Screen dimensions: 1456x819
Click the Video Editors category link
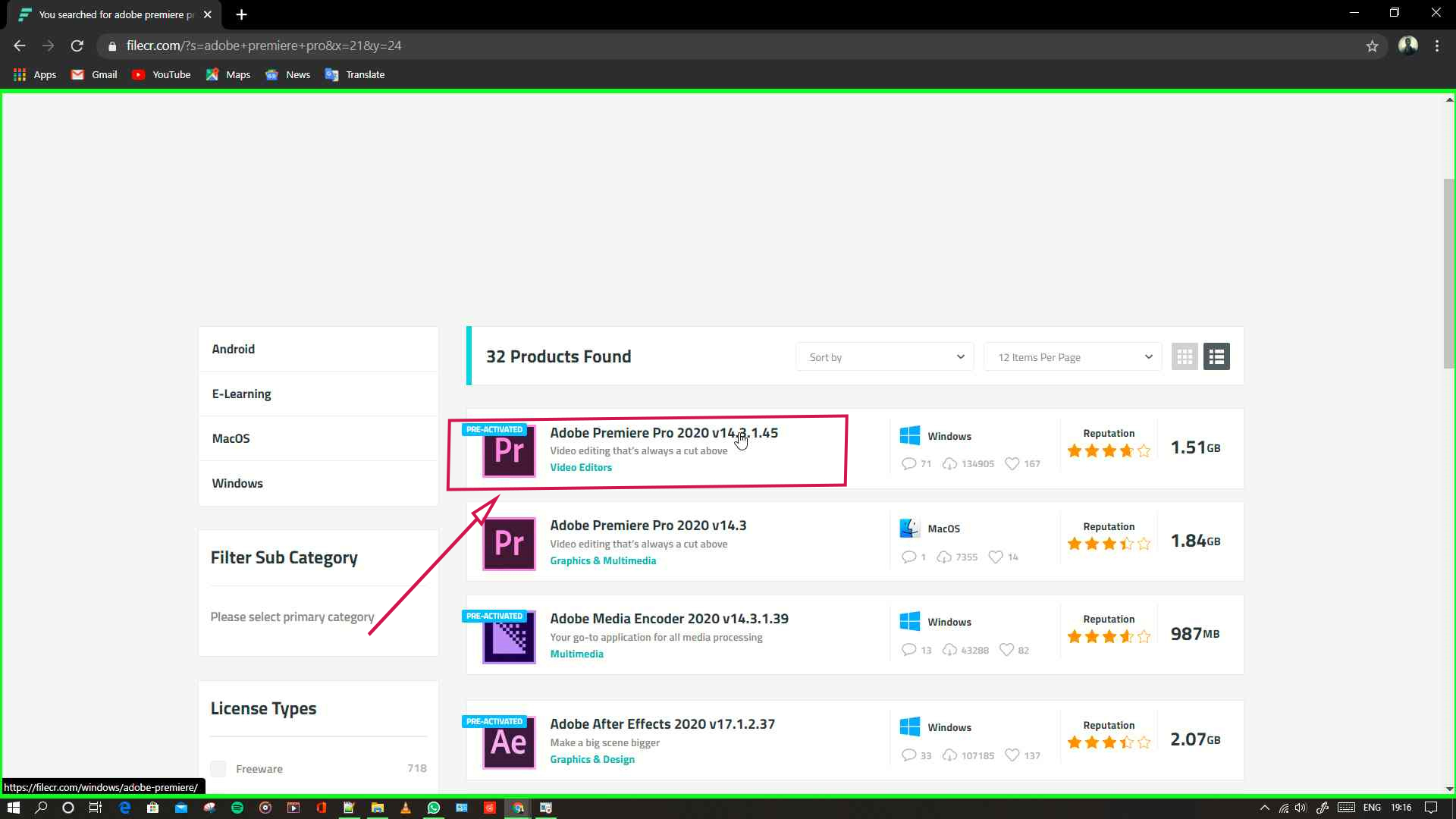581,467
